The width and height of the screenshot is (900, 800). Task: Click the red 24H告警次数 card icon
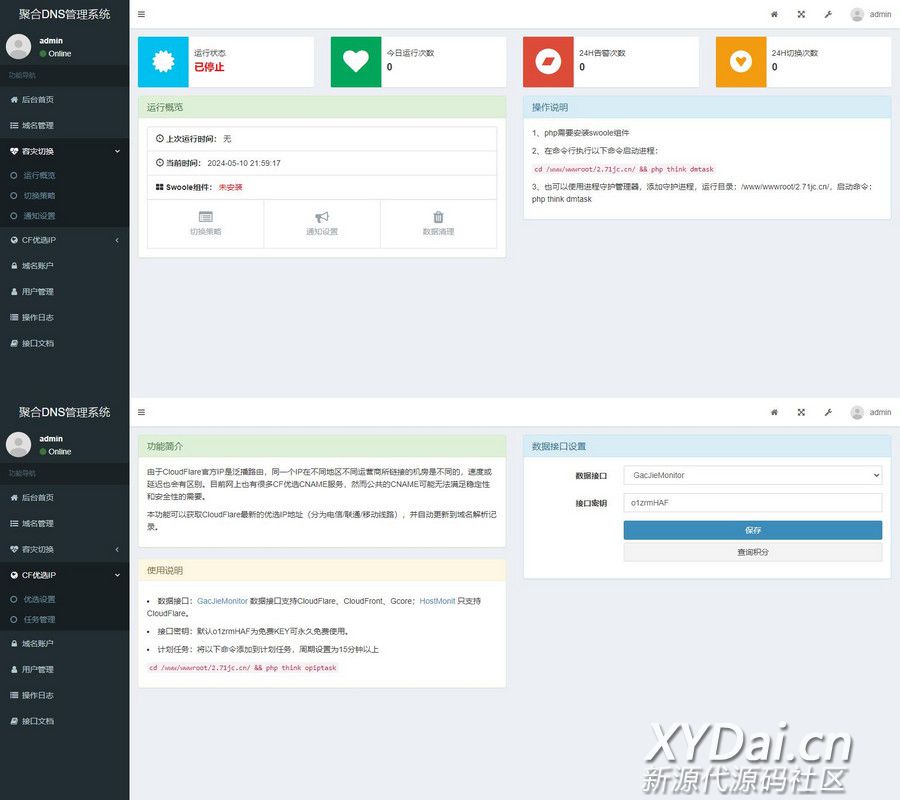click(548, 62)
